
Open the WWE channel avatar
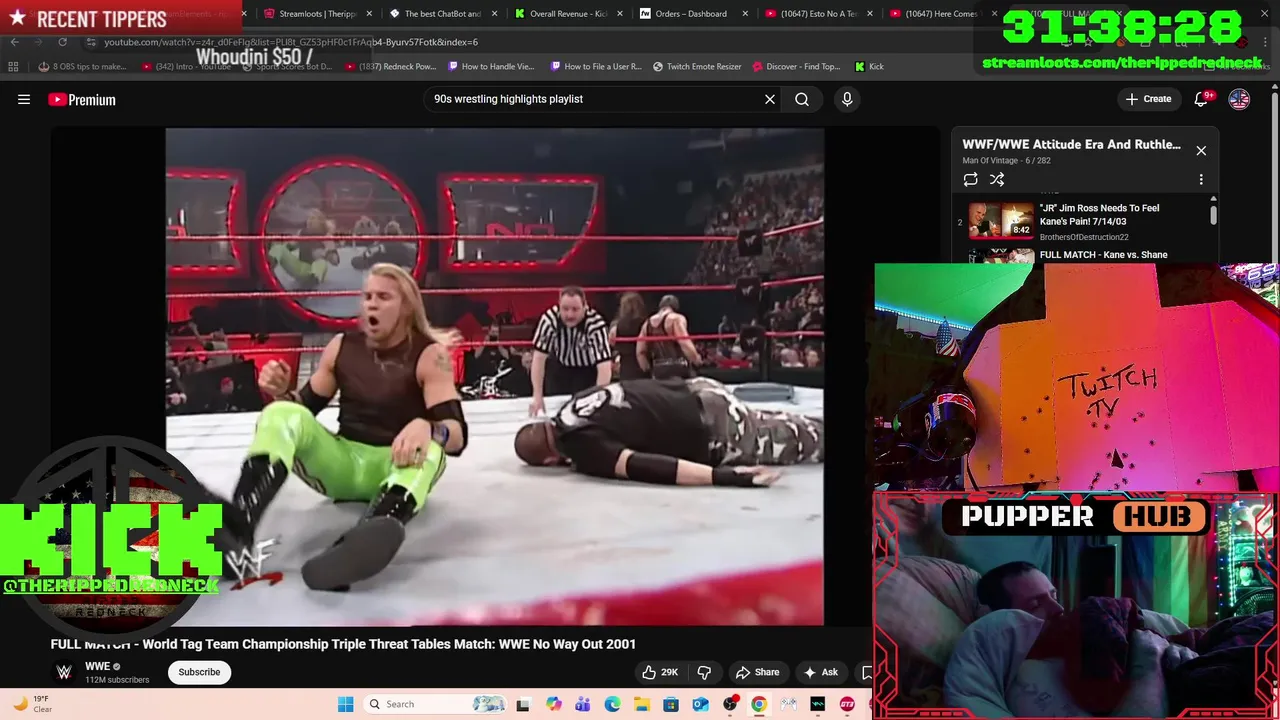coord(64,672)
